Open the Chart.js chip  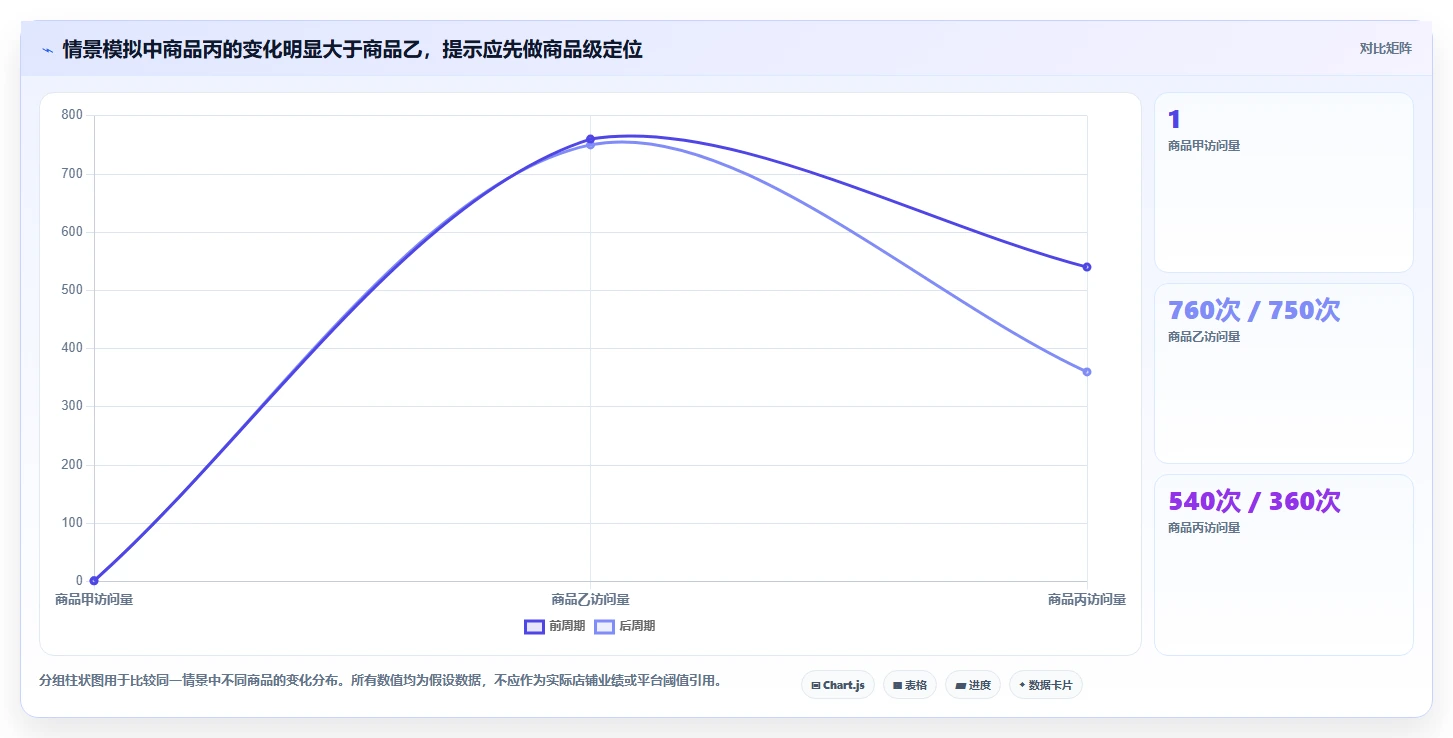coord(838,685)
